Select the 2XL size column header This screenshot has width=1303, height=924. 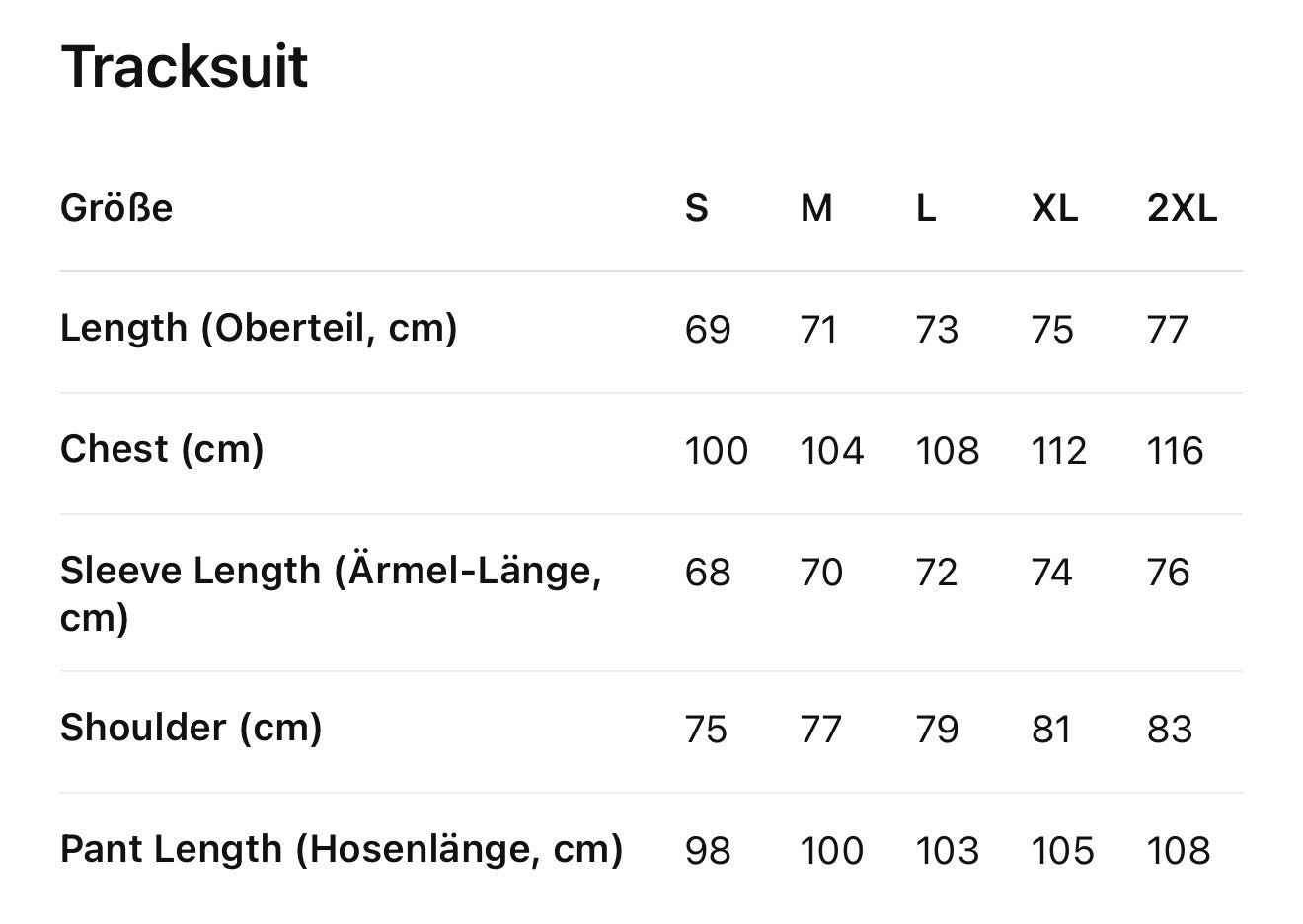1182,208
